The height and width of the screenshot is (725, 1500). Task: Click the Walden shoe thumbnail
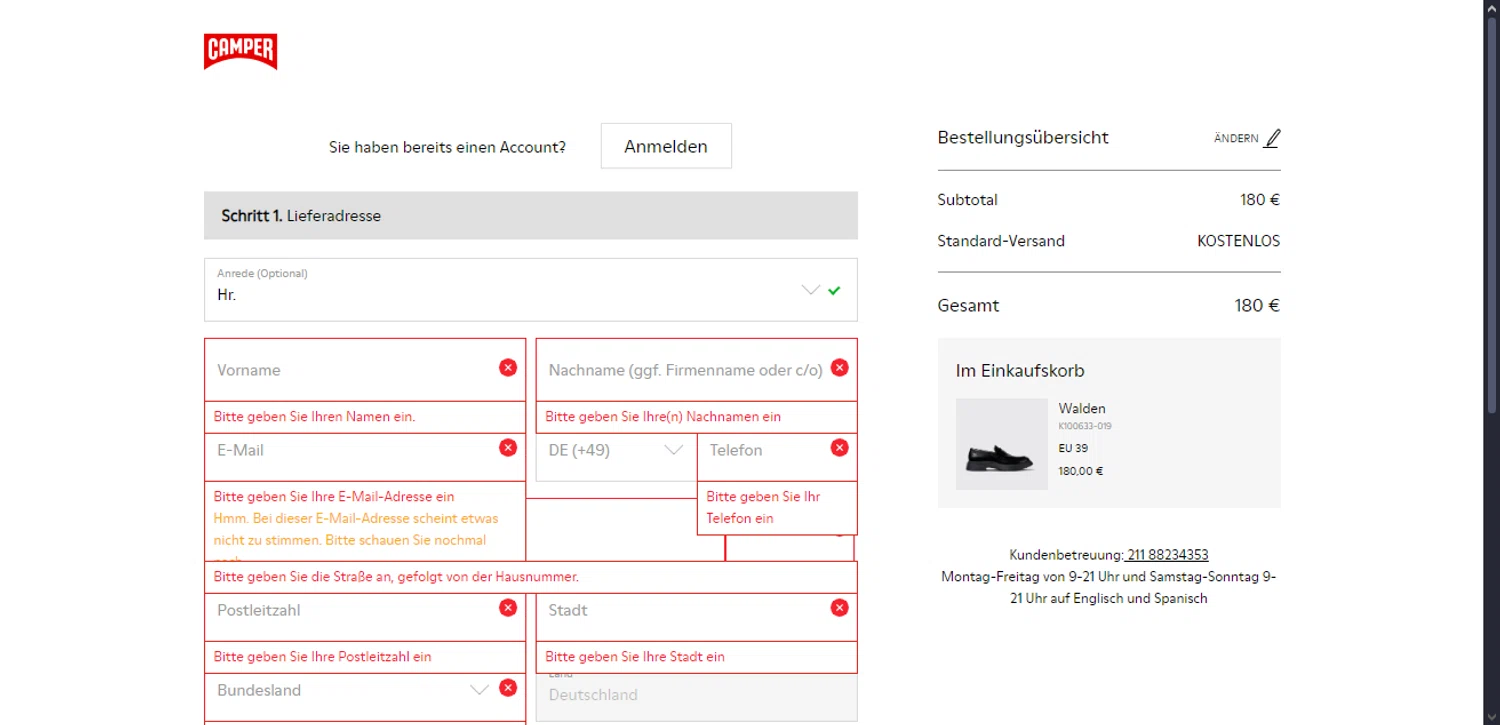1001,445
